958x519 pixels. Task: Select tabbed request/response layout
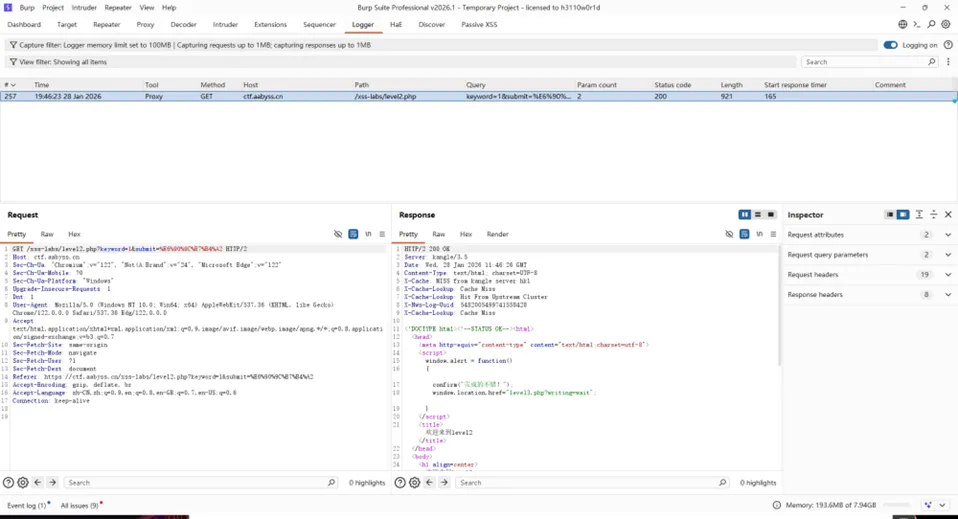tap(770, 215)
